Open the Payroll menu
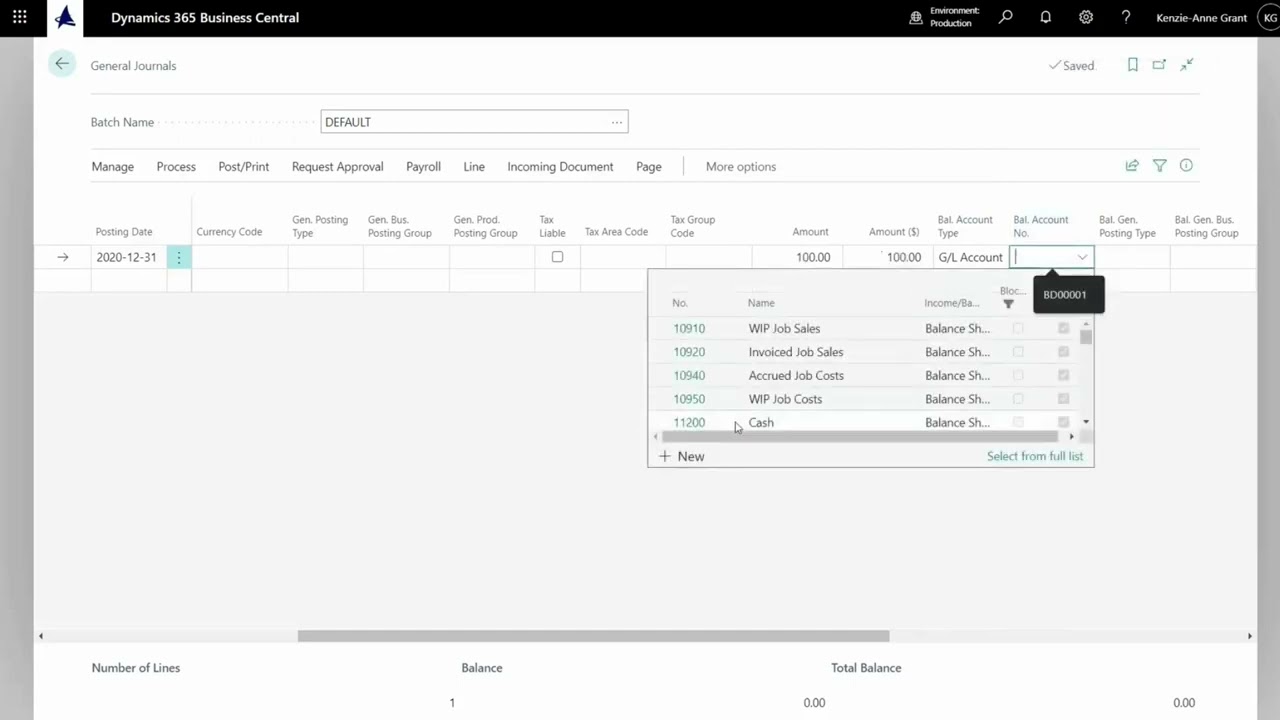The width and height of the screenshot is (1280, 720). pos(423,167)
